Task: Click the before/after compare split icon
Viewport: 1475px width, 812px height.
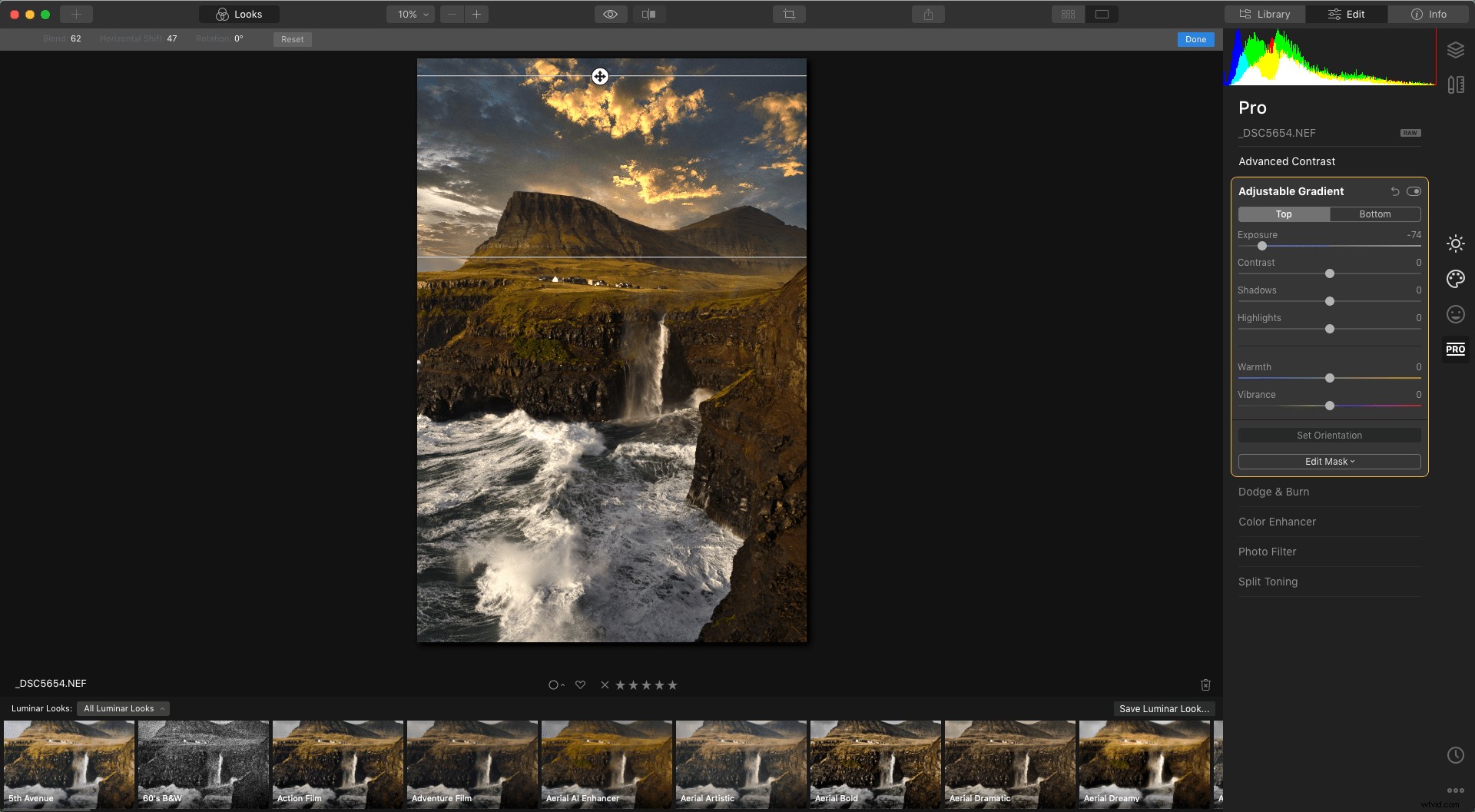Action: [x=649, y=13]
